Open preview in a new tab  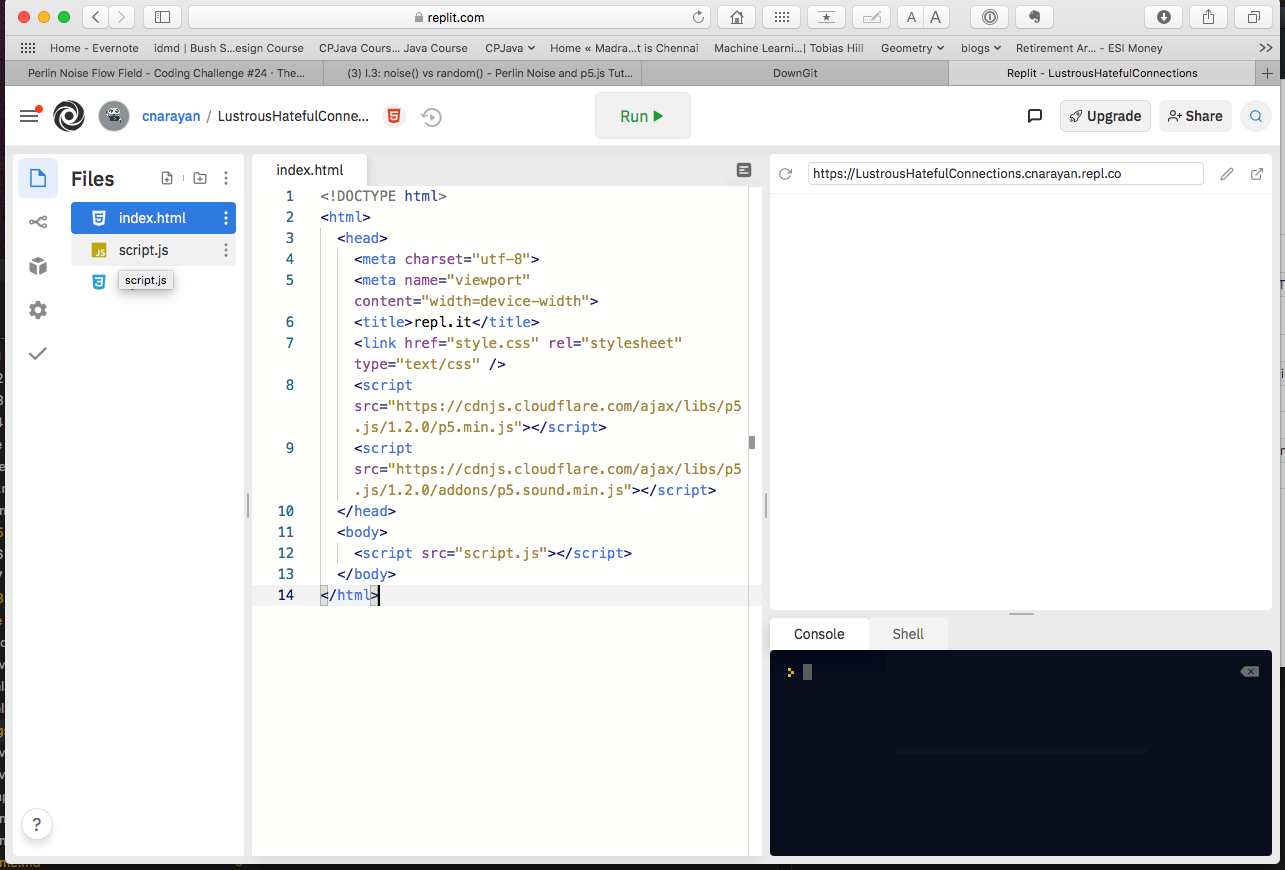pyautogui.click(x=1257, y=174)
